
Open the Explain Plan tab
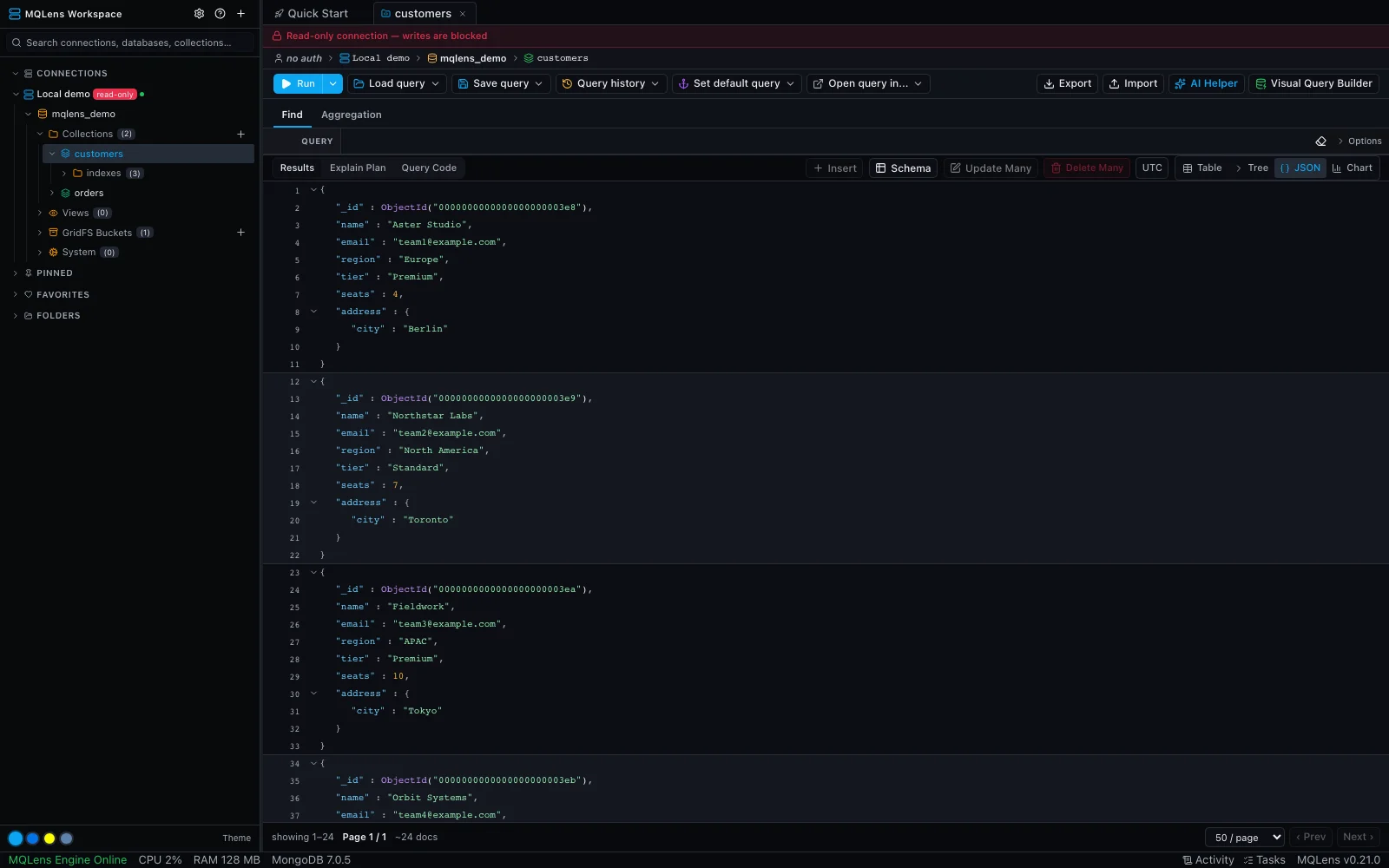[358, 168]
